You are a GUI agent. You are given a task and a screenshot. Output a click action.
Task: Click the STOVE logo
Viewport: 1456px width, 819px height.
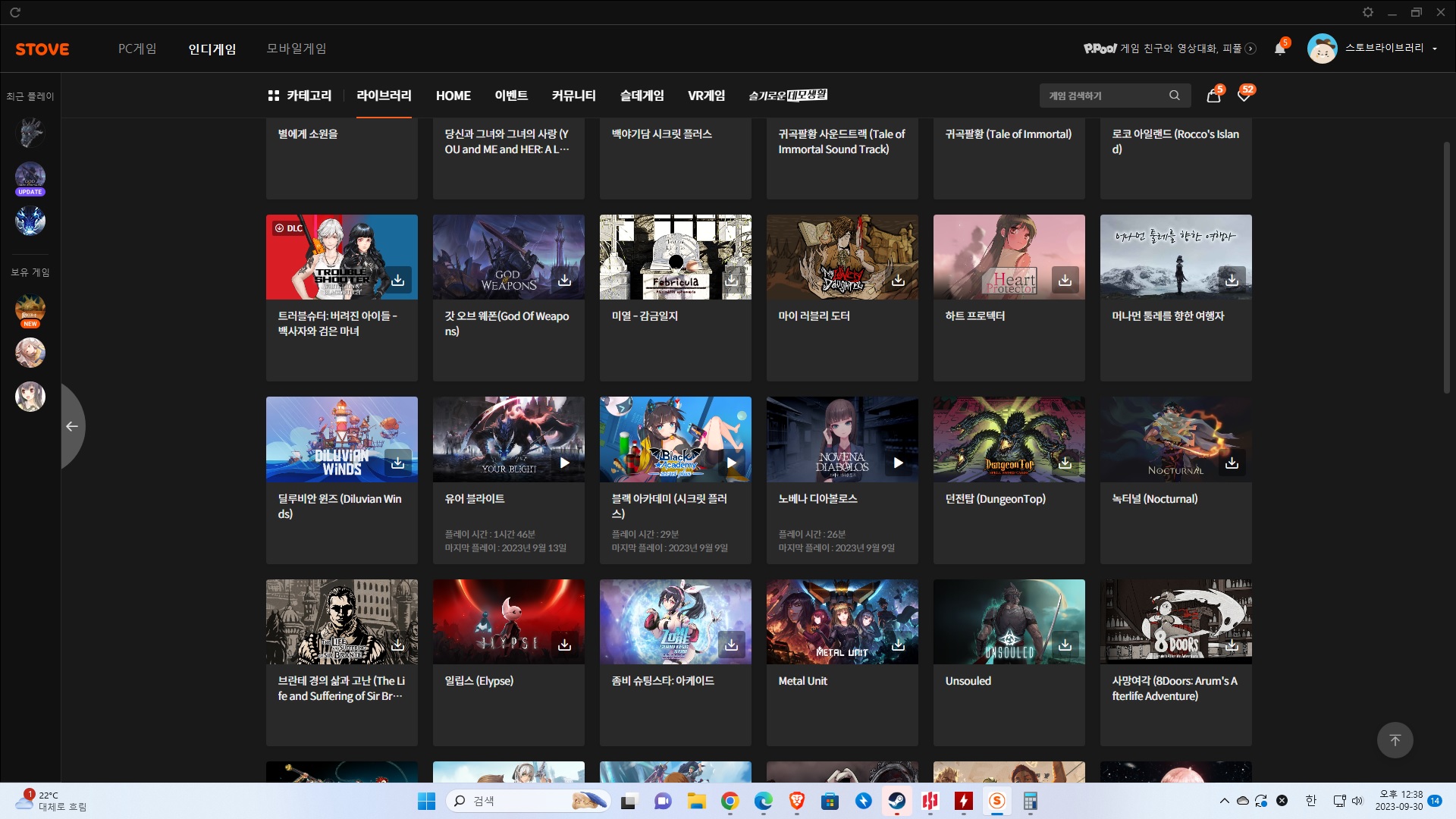coord(42,49)
